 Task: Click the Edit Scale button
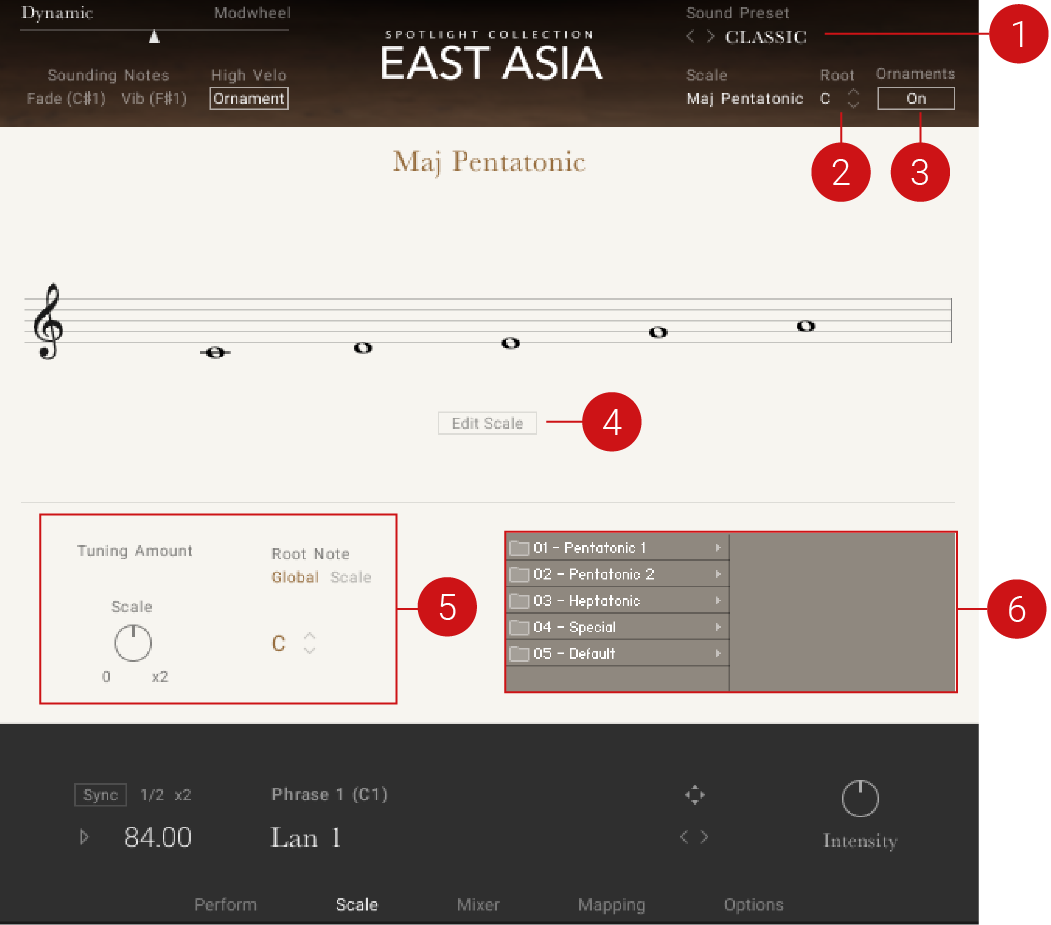tap(487, 424)
